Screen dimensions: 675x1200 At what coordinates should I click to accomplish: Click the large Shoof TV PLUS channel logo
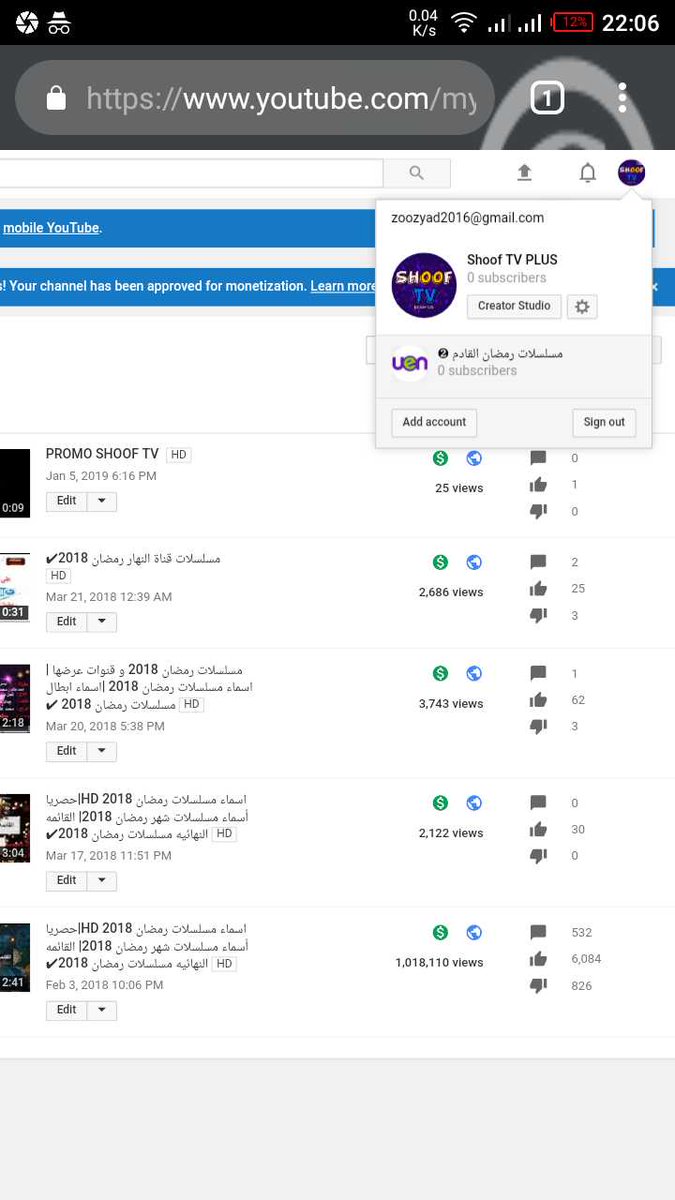[424, 285]
